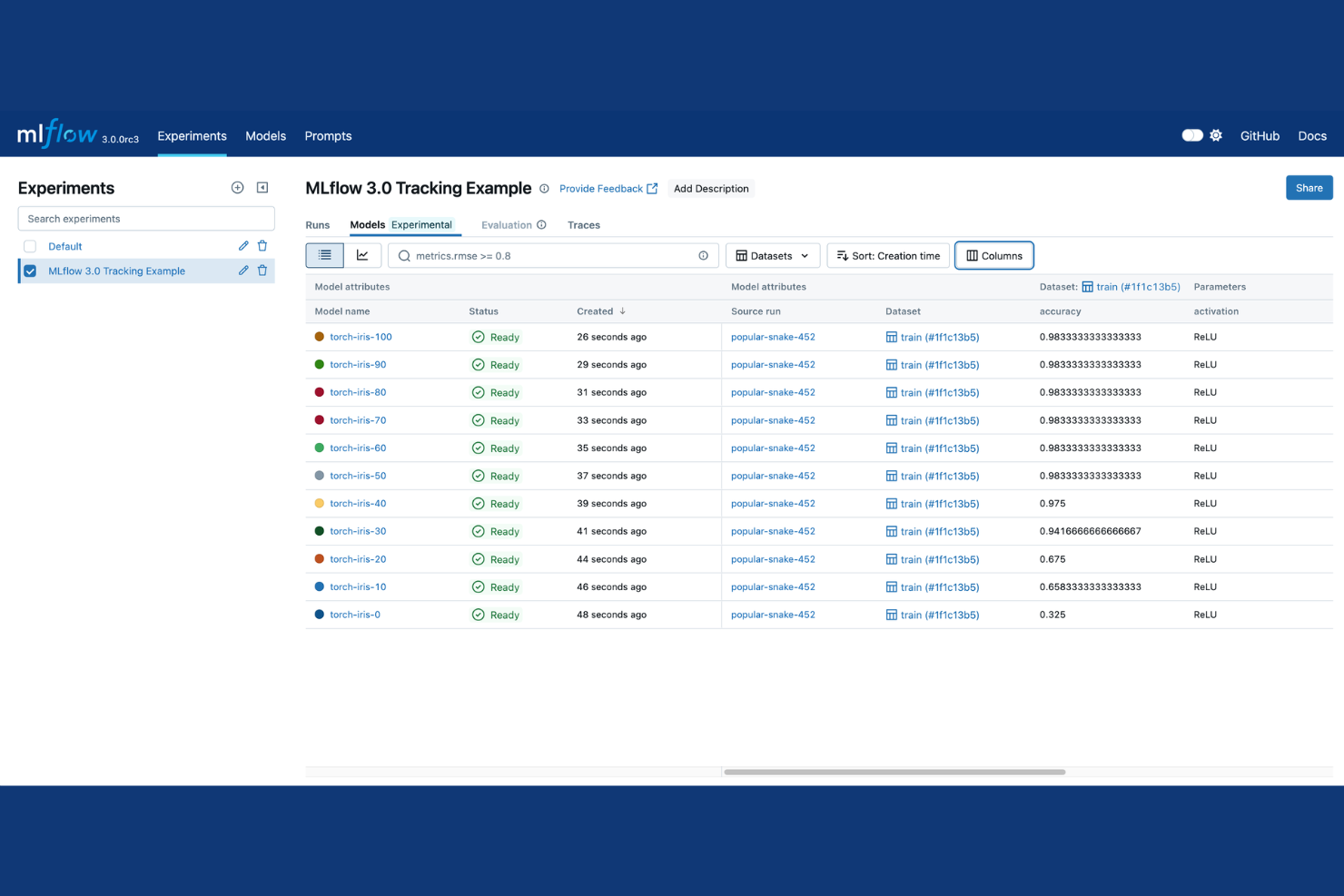Click accuracy value 0.675
Viewport: 1344px width, 896px height.
1052,559
